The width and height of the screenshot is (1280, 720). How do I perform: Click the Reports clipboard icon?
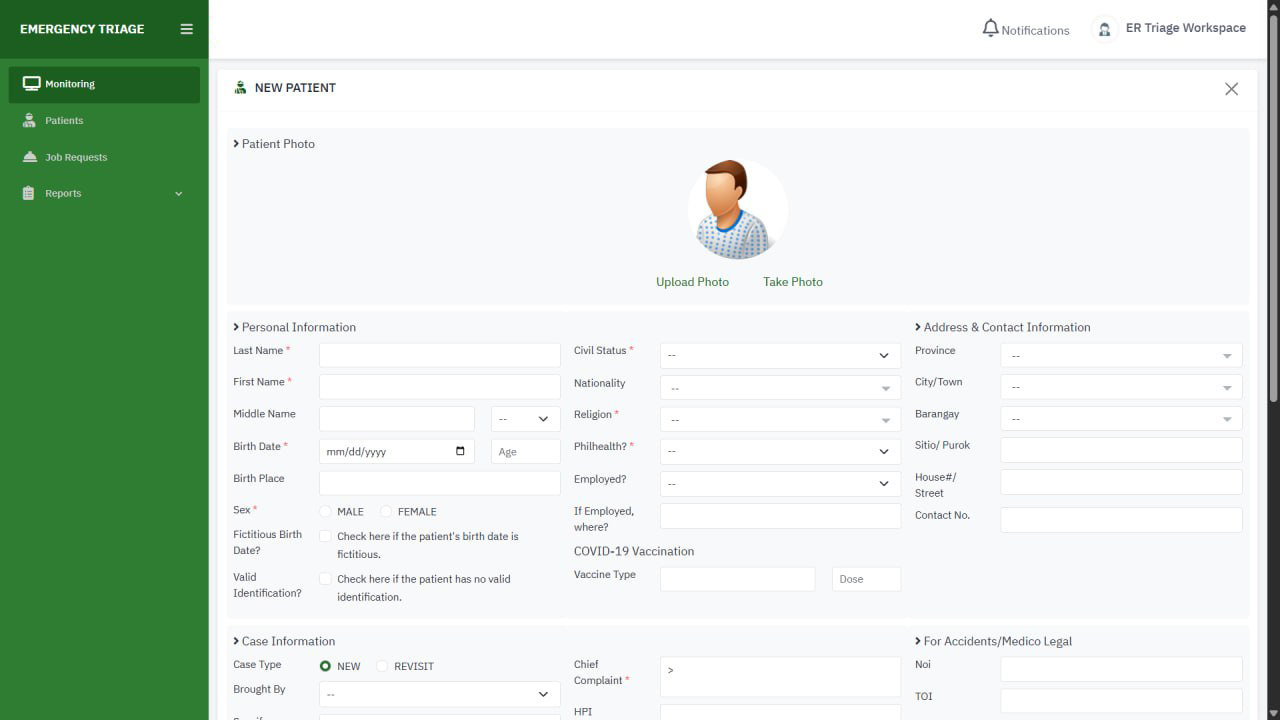[x=29, y=193]
